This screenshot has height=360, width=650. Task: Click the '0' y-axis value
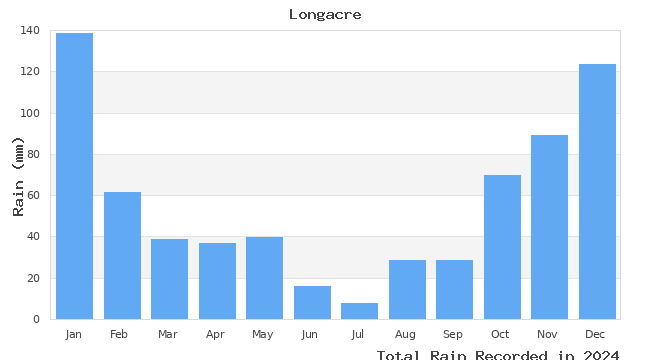coord(36,319)
